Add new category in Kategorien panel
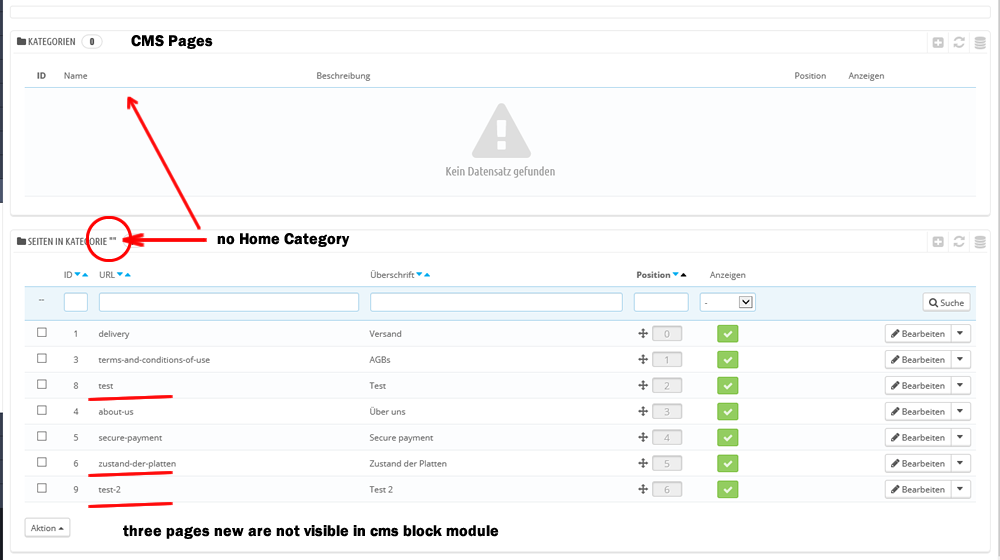Viewport: 1000px width, 560px height. pyautogui.click(x=938, y=43)
